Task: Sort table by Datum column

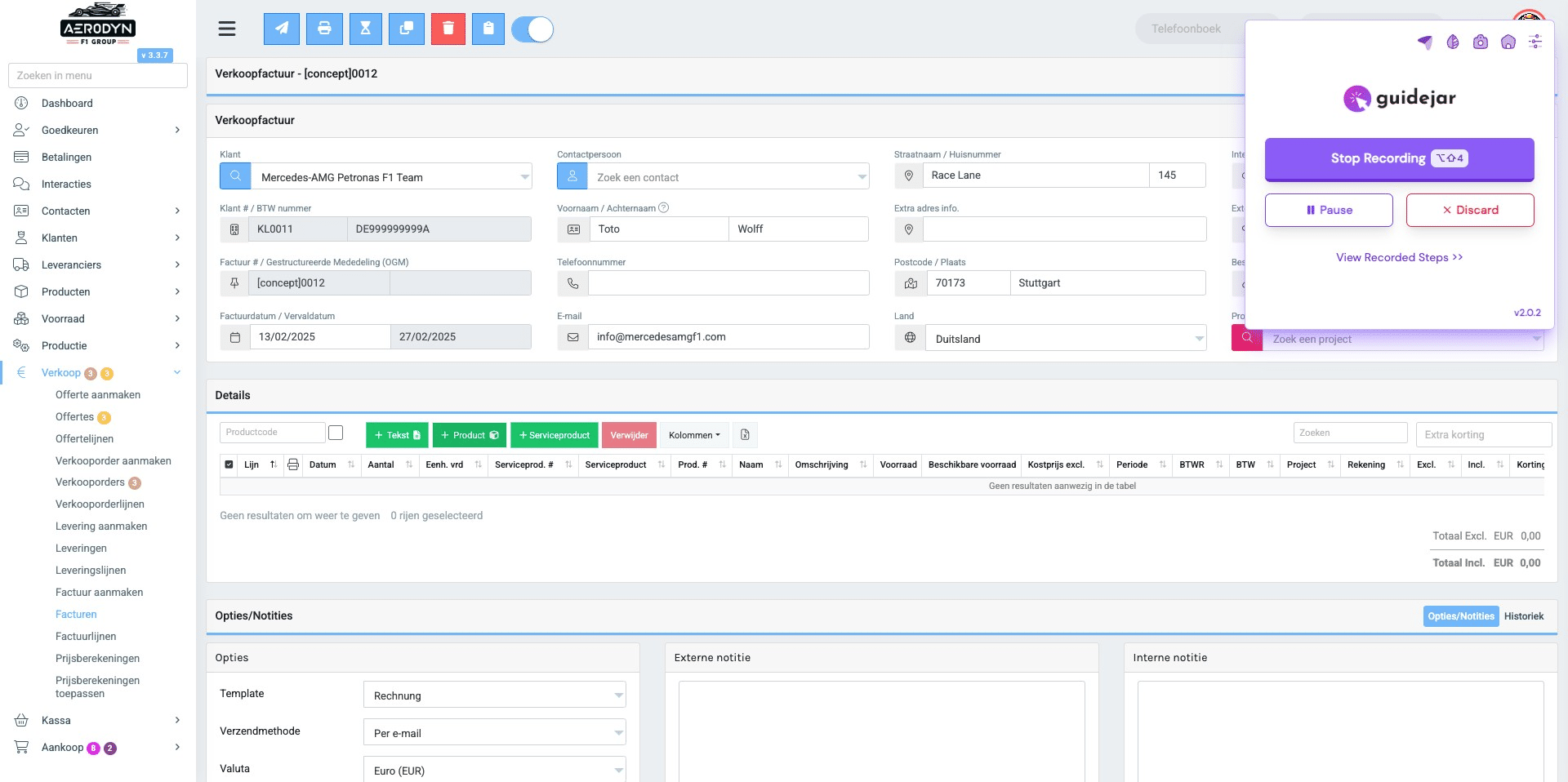Action: tap(332, 464)
